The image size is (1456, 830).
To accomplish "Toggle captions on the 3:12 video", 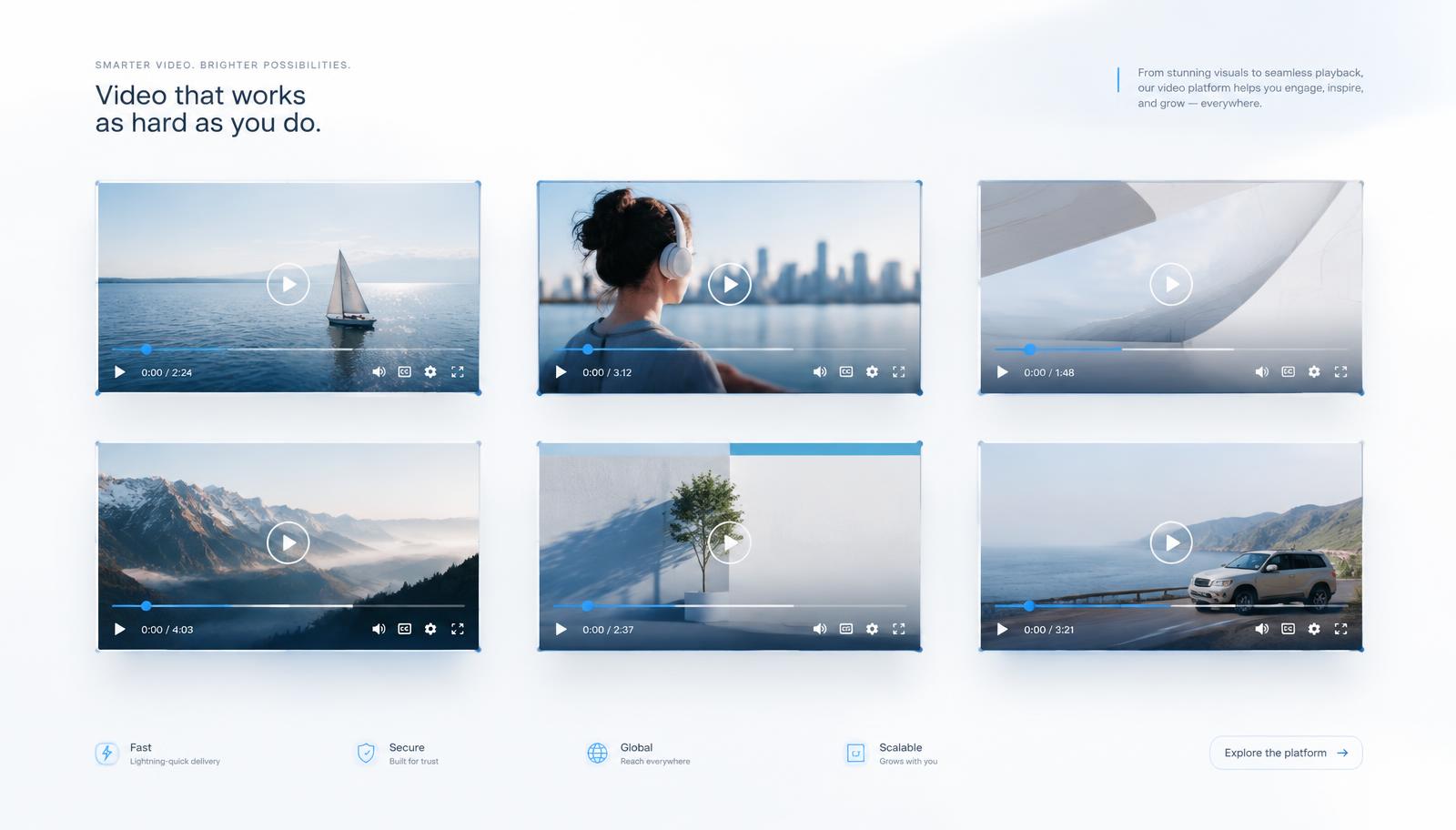I will 846,372.
